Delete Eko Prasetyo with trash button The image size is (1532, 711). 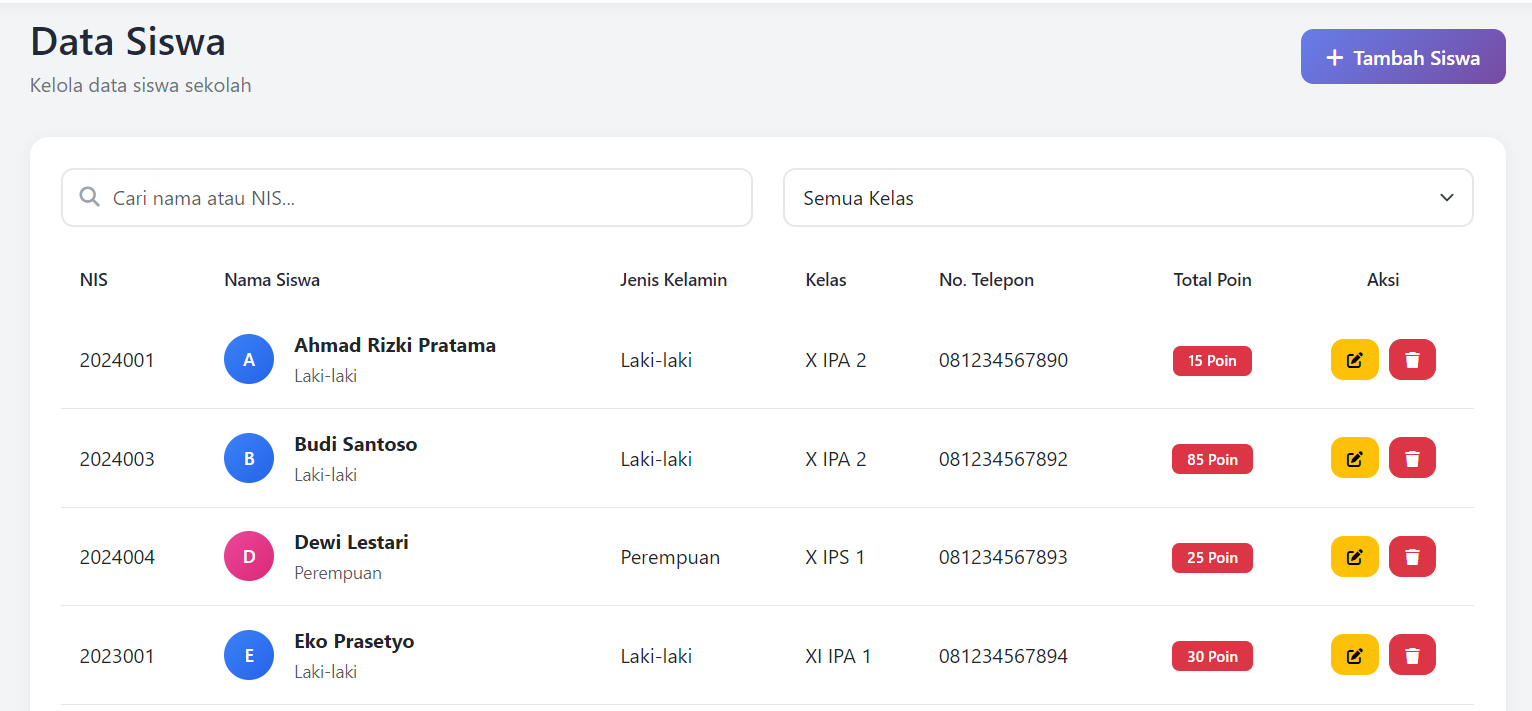[x=1412, y=655]
